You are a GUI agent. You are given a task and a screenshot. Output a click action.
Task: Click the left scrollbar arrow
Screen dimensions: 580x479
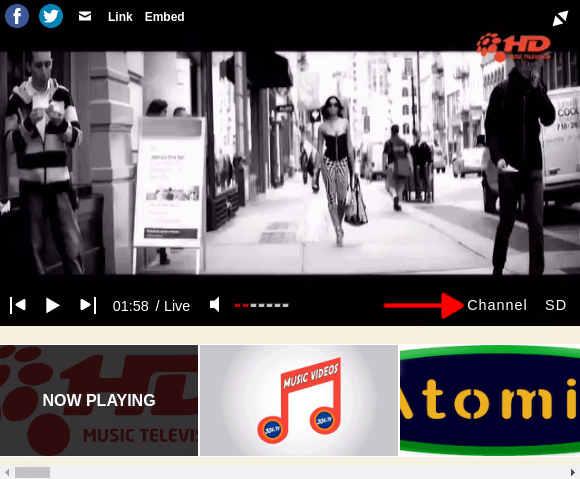point(7,472)
